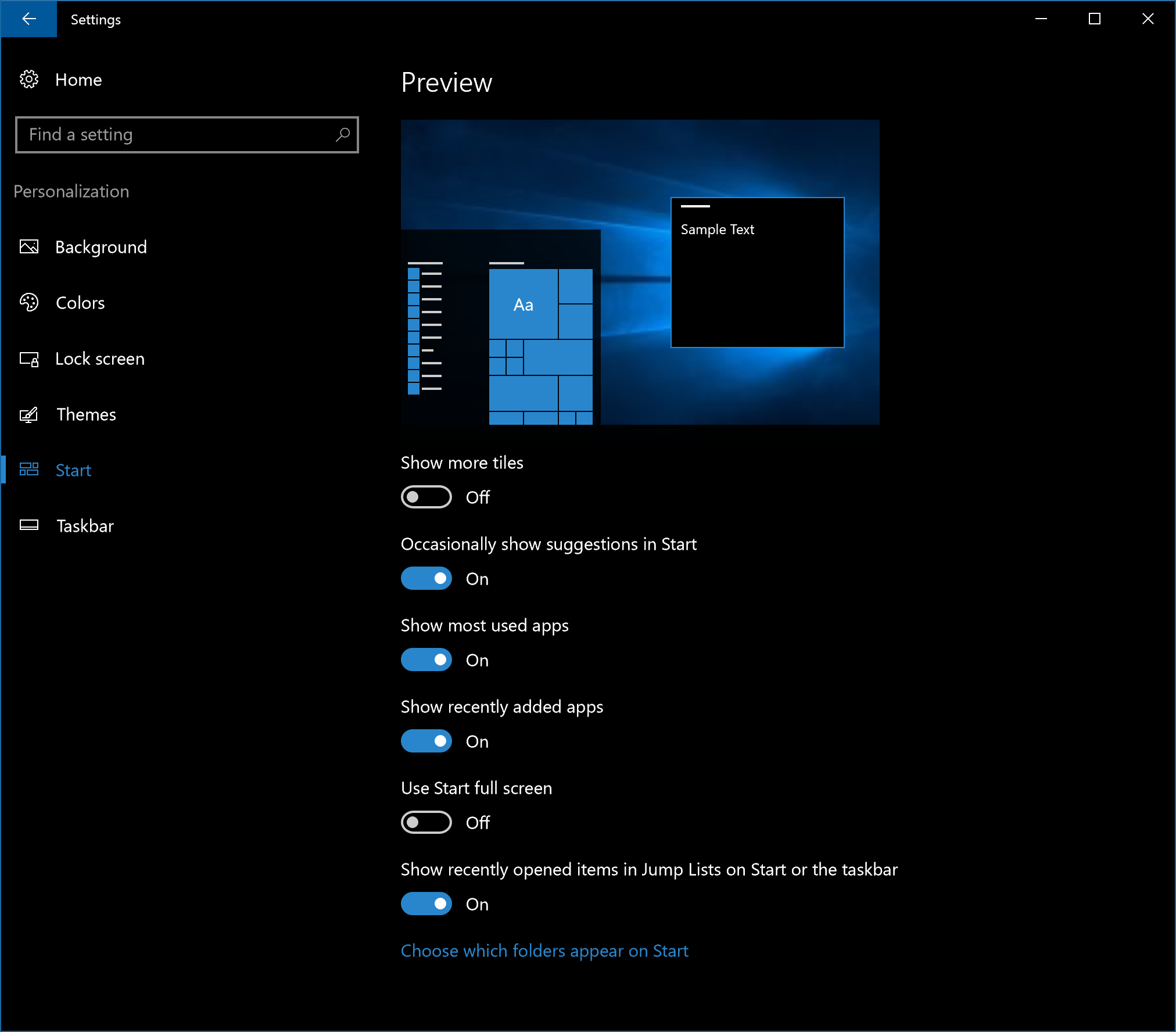
Task: Click the Sample Text preview window
Action: [x=757, y=273]
